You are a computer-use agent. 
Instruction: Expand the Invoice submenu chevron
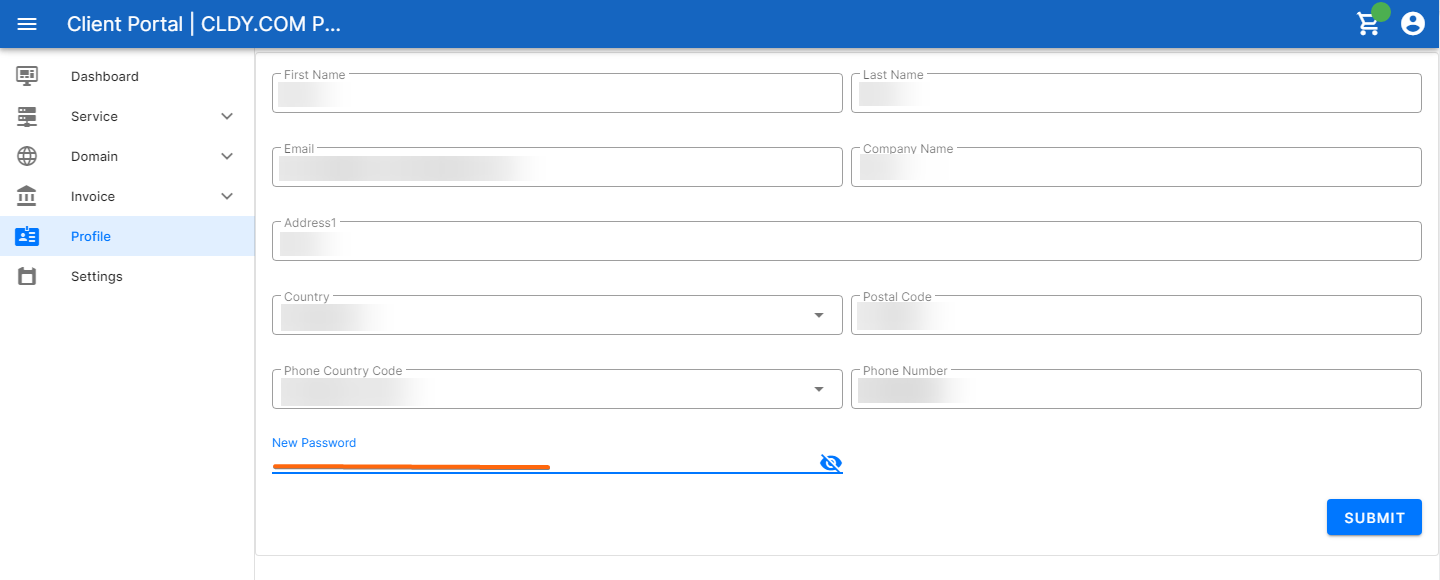pos(227,196)
